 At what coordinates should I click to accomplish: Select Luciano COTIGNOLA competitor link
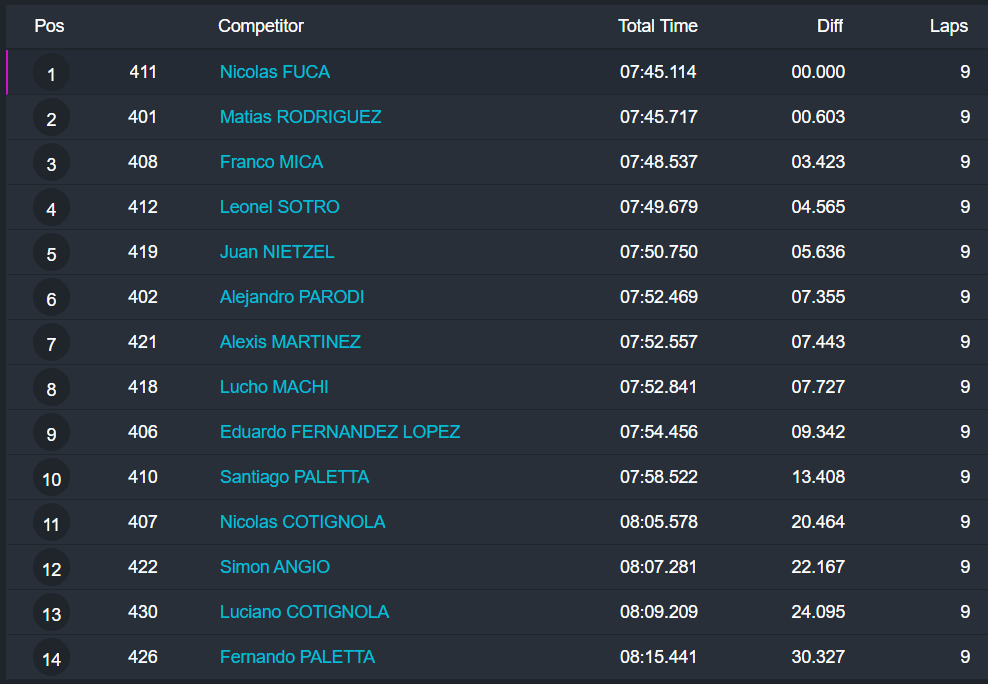click(x=304, y=612)
